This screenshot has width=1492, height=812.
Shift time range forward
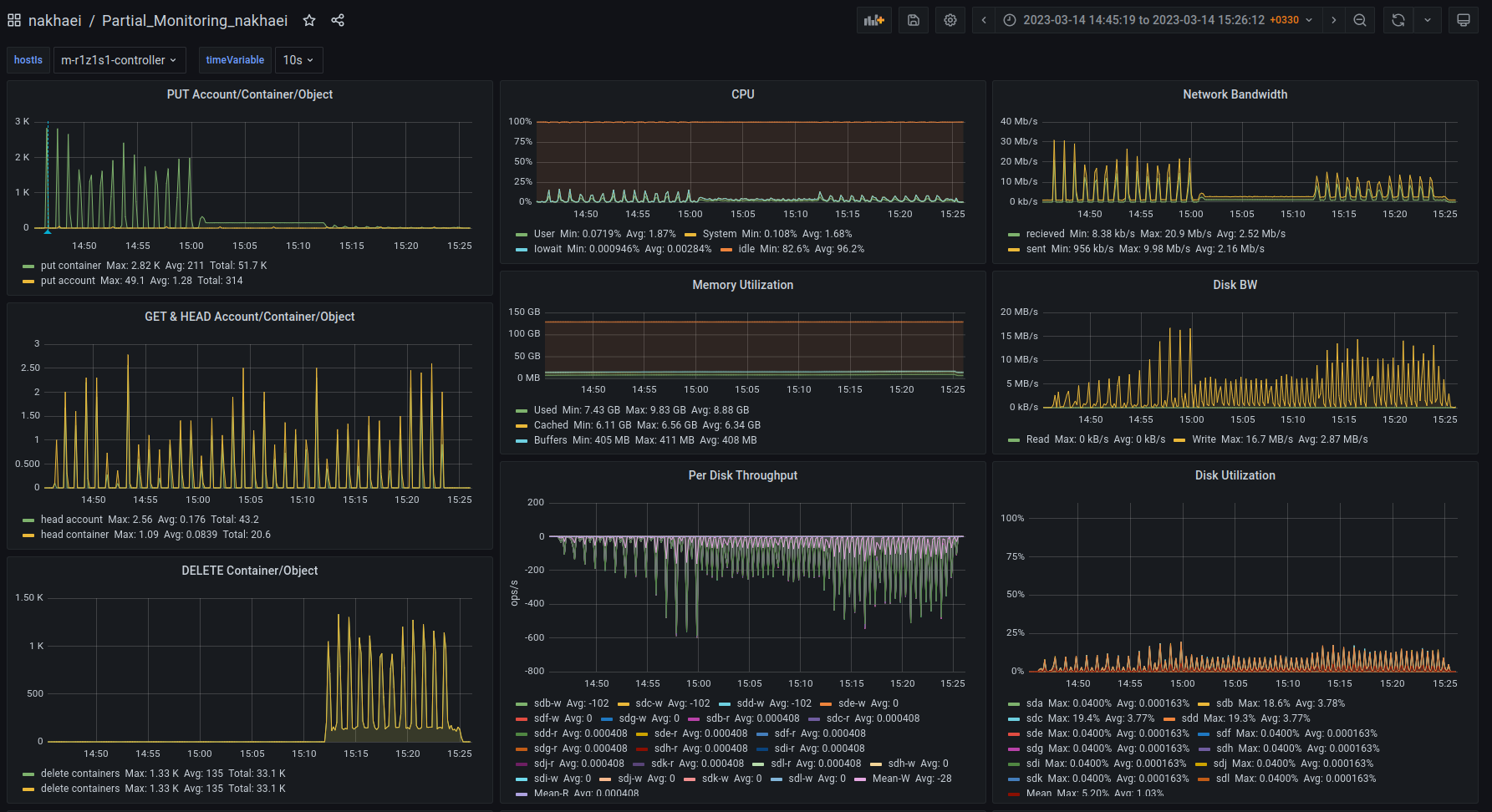coord(1334,20)
